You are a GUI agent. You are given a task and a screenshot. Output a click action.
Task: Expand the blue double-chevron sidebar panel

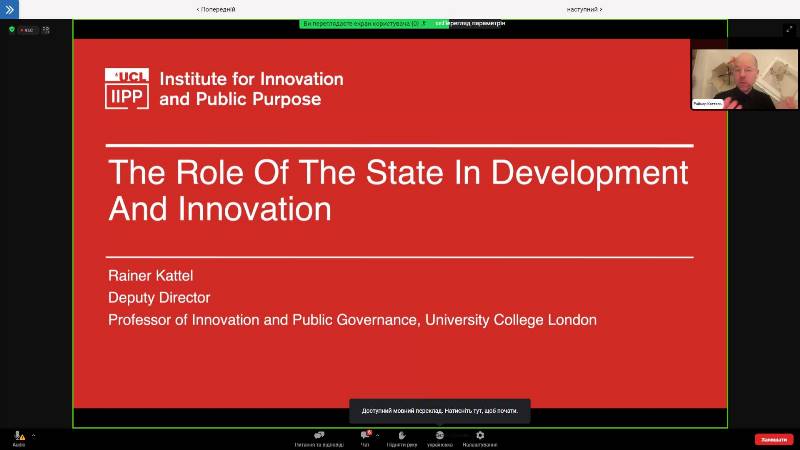pos(9,9)
